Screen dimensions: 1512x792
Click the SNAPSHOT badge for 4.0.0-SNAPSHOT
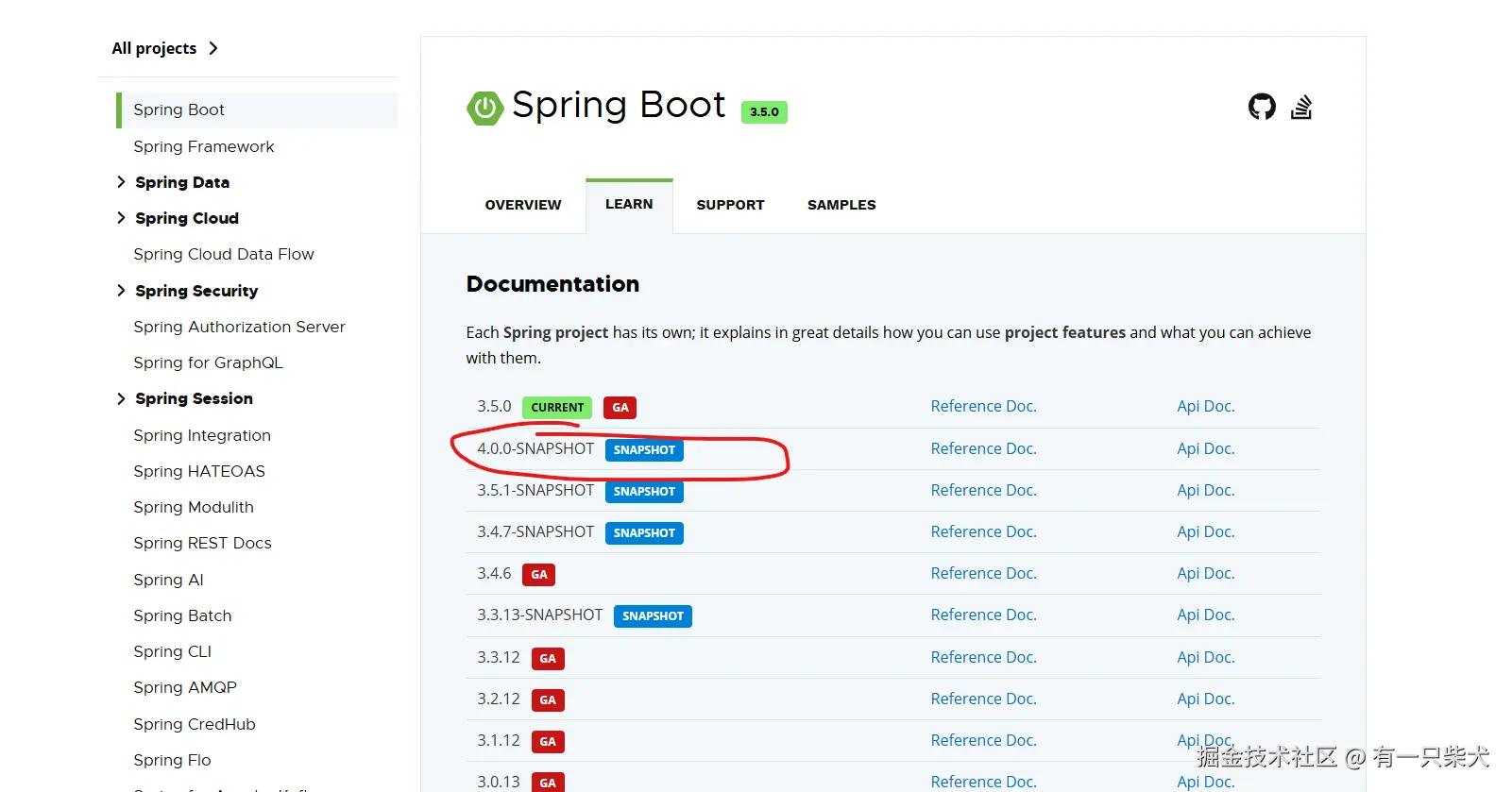coord(644,450)
